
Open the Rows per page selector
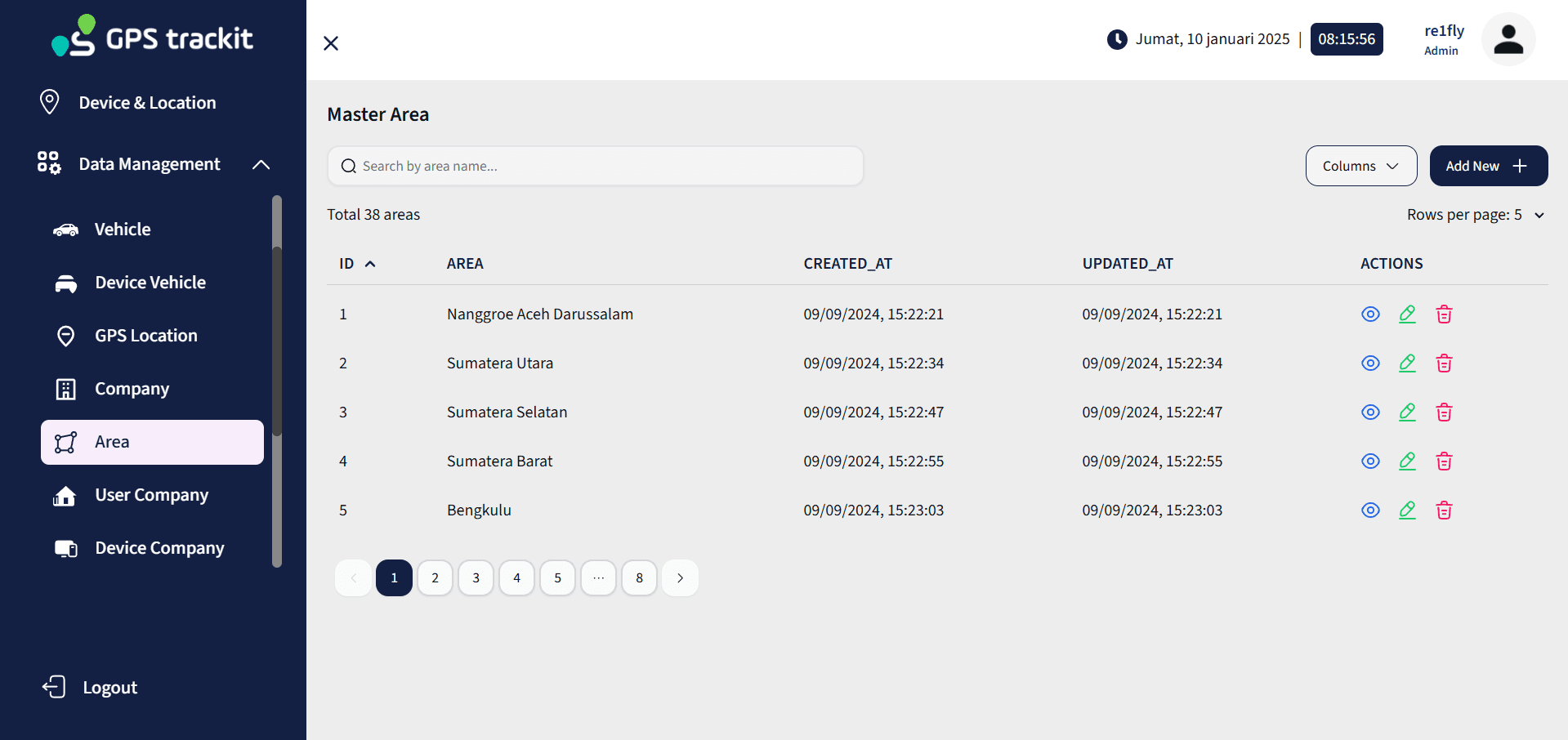(x=1475, y=215)
